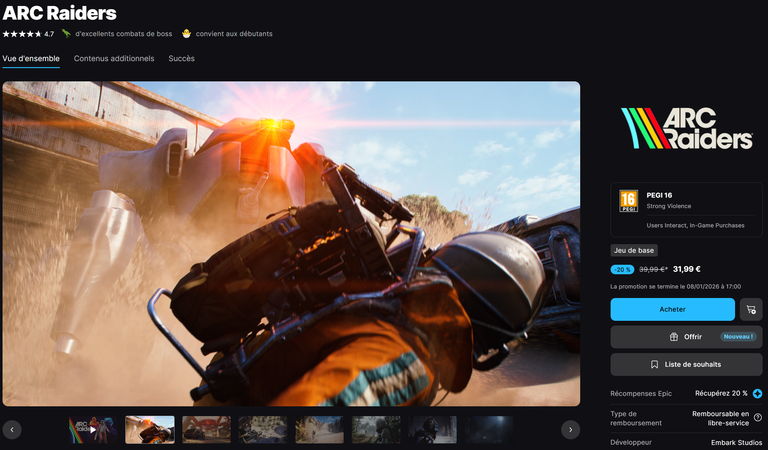Add to Liste de souhaits

pyautogui.click(x=686, y=364)
